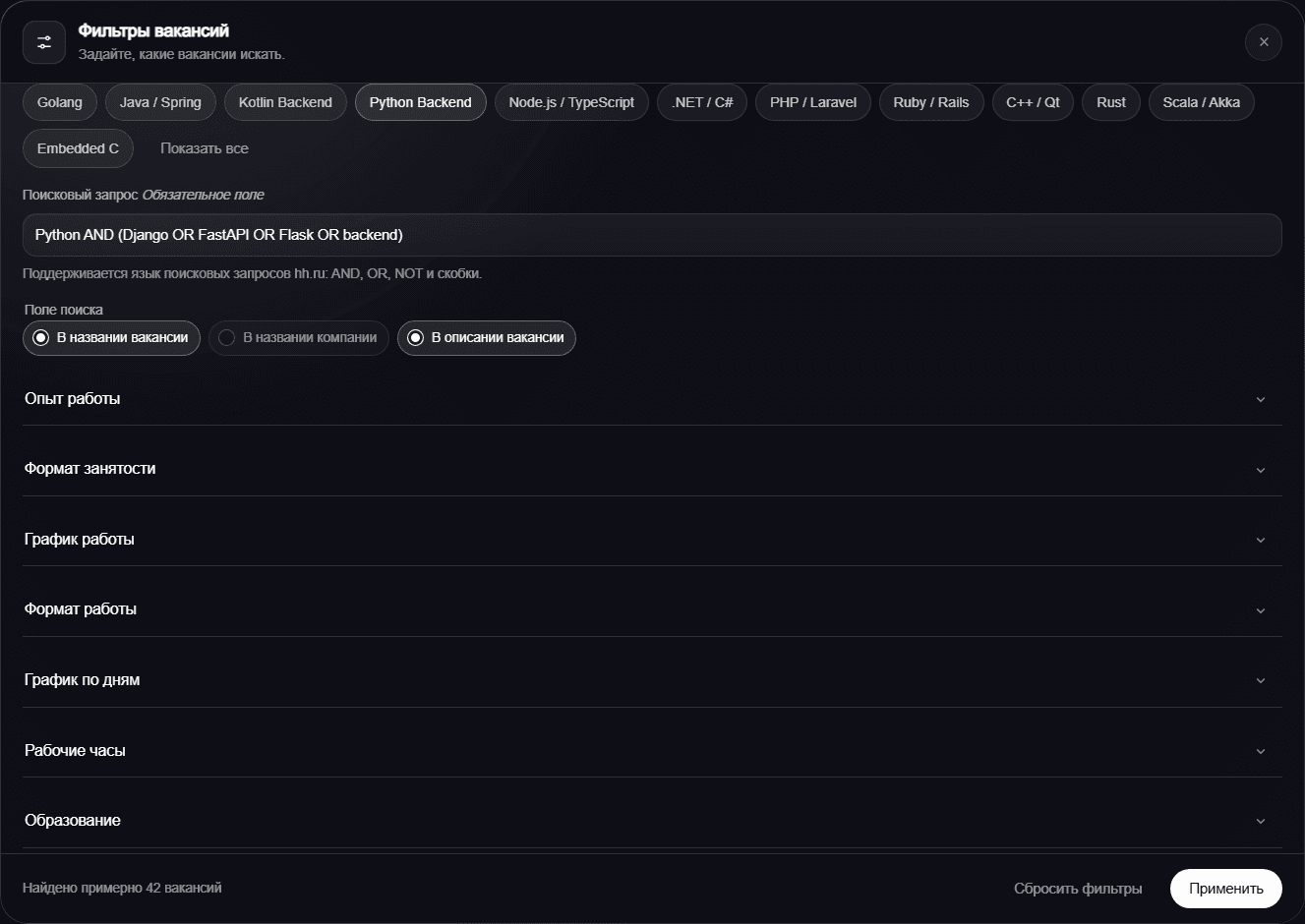Focus the search query input field

652,235
